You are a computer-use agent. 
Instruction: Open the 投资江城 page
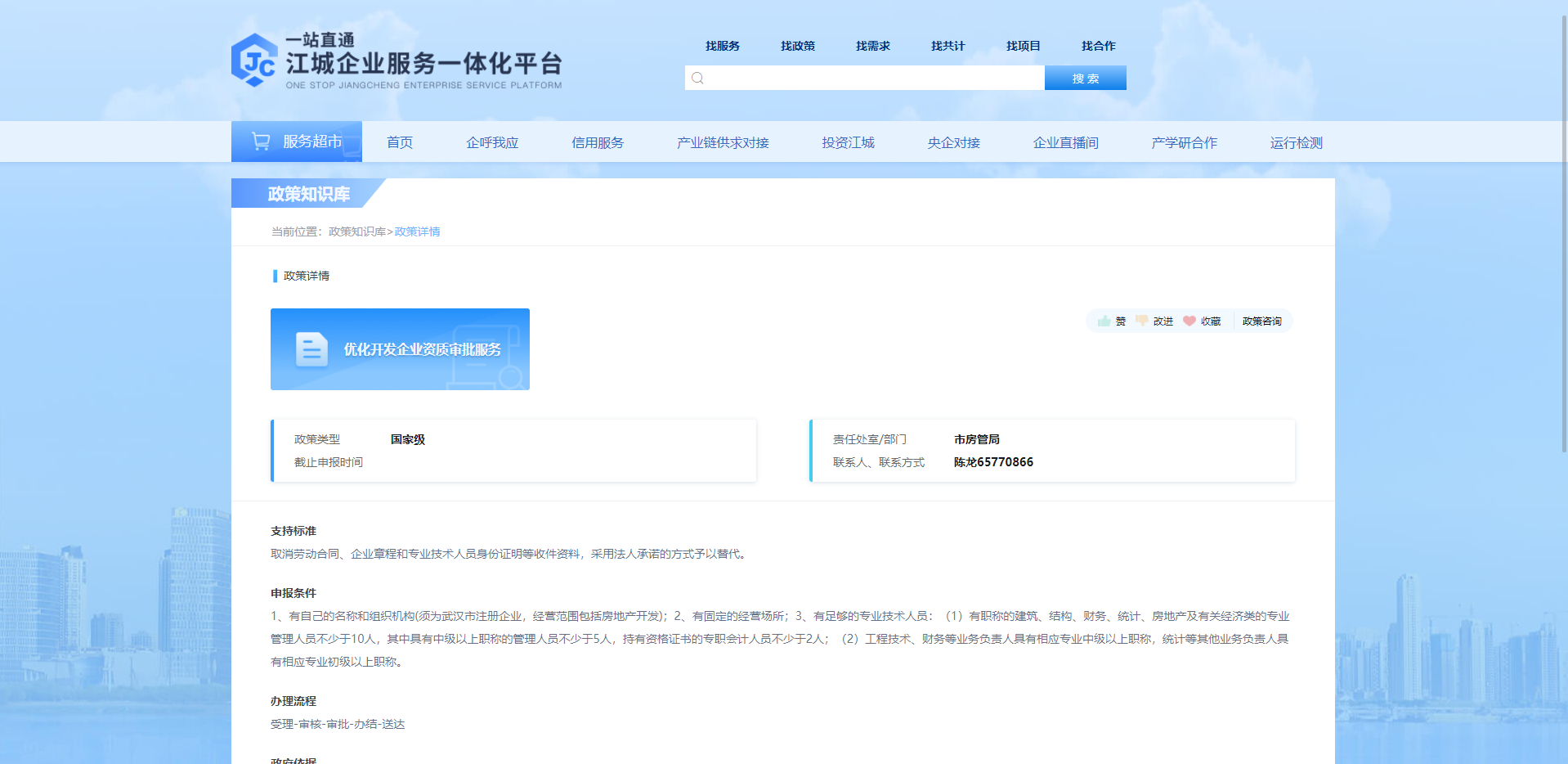[848, 142]
